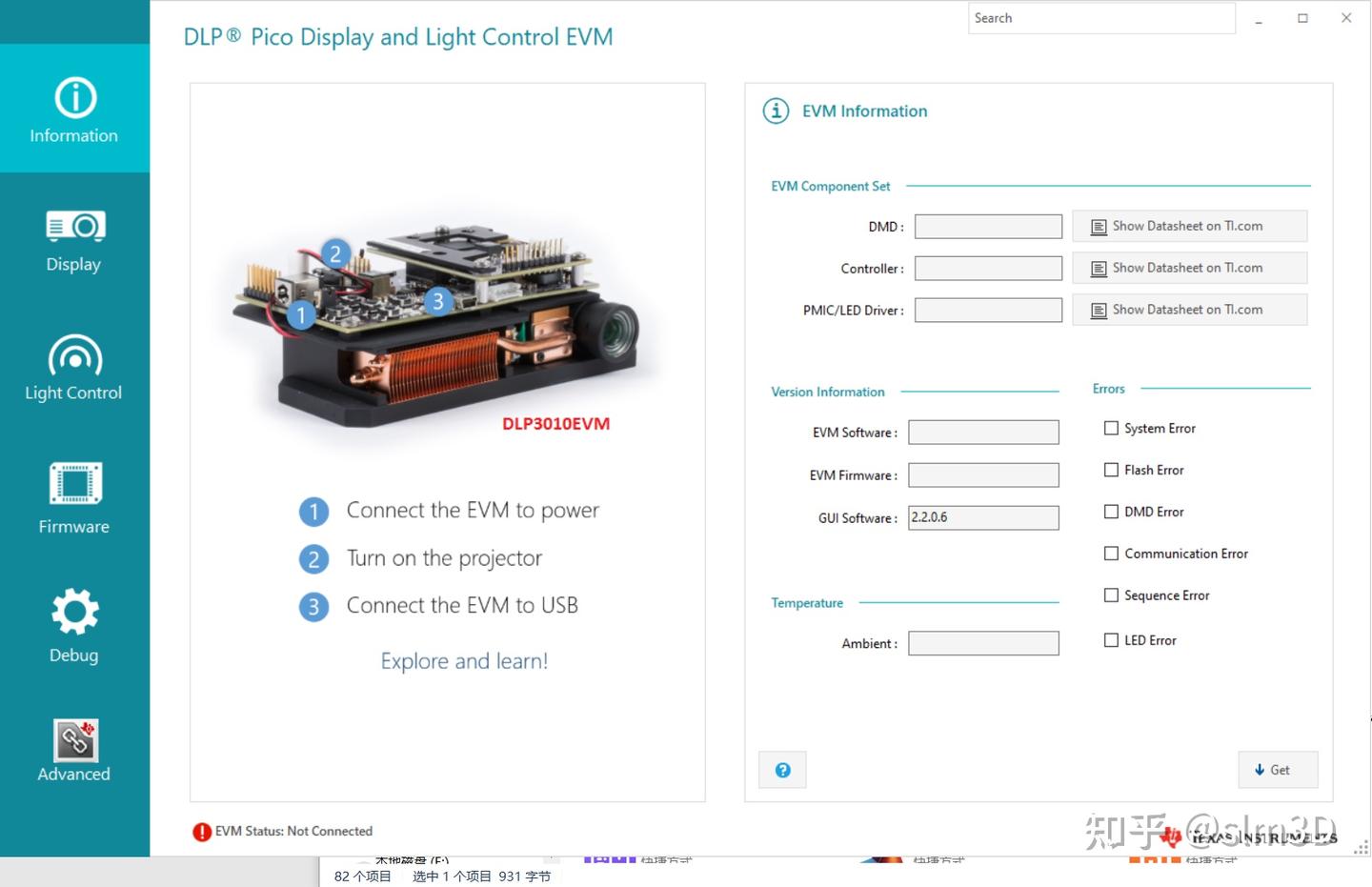The width and height of the screenshot is (1372, 887).
Task: Switch to the Debug tab label
Action: [74, 655]
